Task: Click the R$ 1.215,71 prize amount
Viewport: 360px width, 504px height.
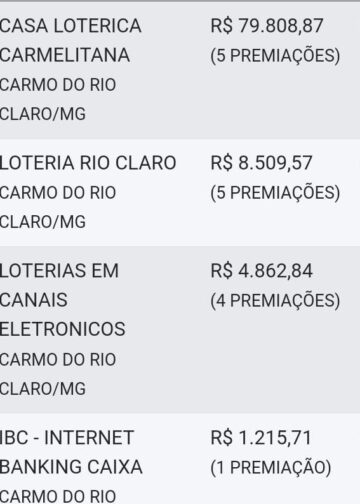Action: [261, 438]
